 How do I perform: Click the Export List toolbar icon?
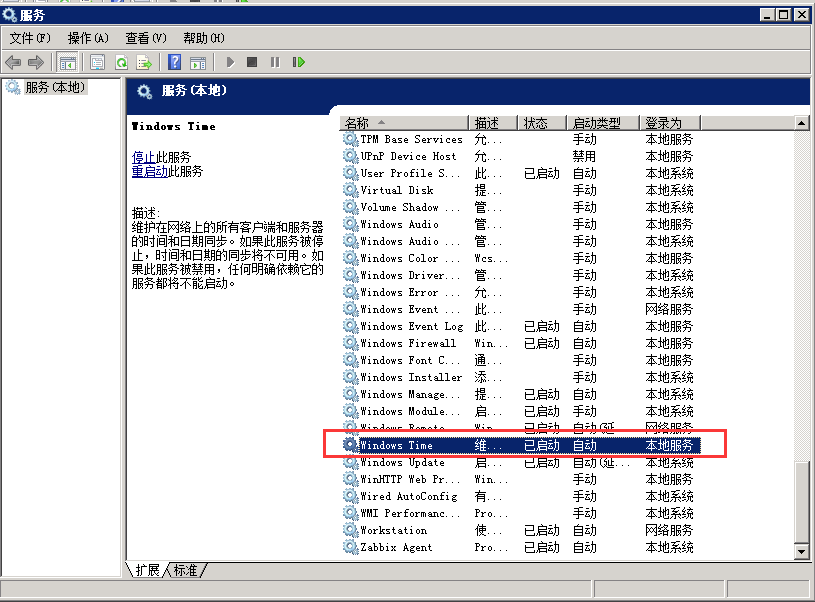[x=144, y=62]
